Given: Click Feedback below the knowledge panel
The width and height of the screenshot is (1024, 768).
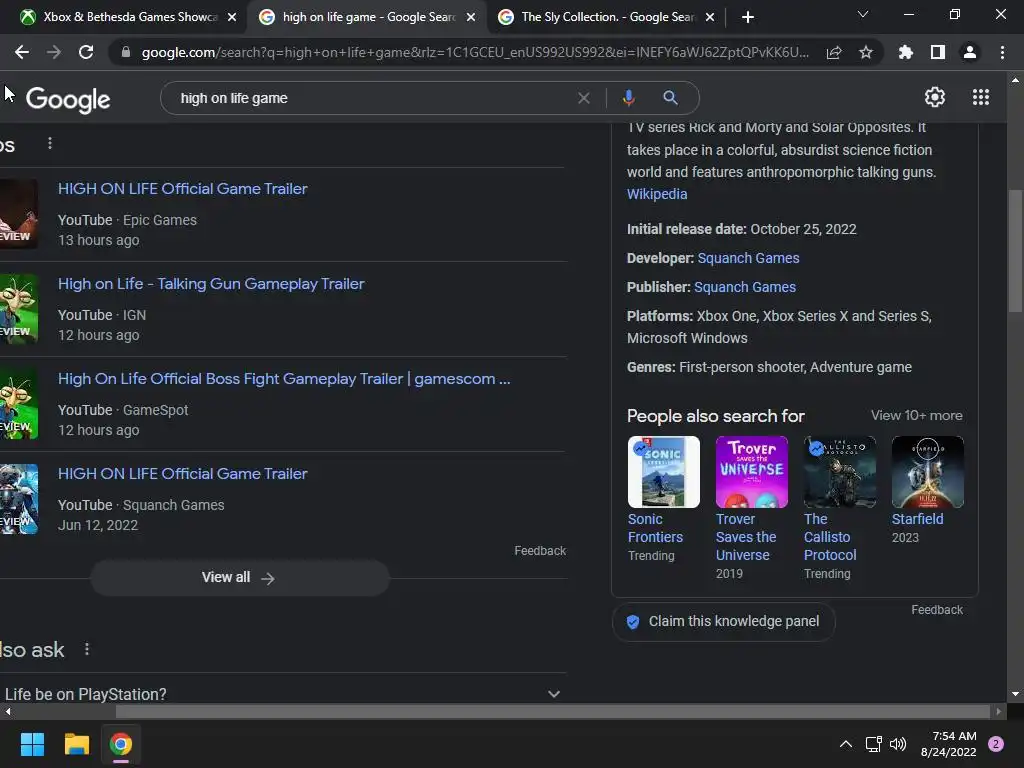Looking at the screenshot, I should point(936,609).
